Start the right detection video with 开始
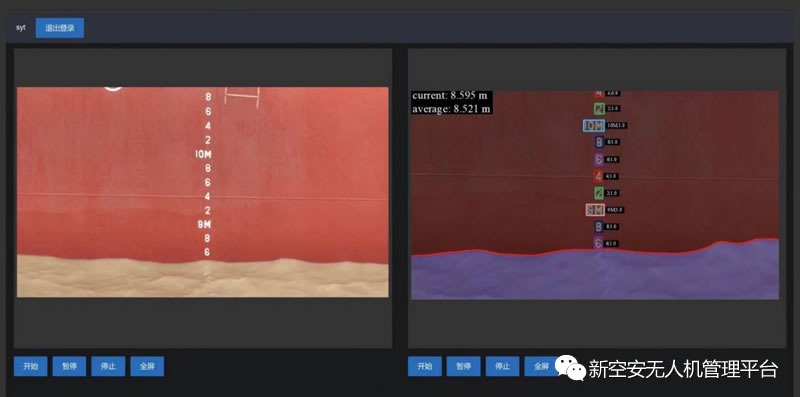Image resolution: width=800 pixels, height=397 pixels. [x=424, y=366]
